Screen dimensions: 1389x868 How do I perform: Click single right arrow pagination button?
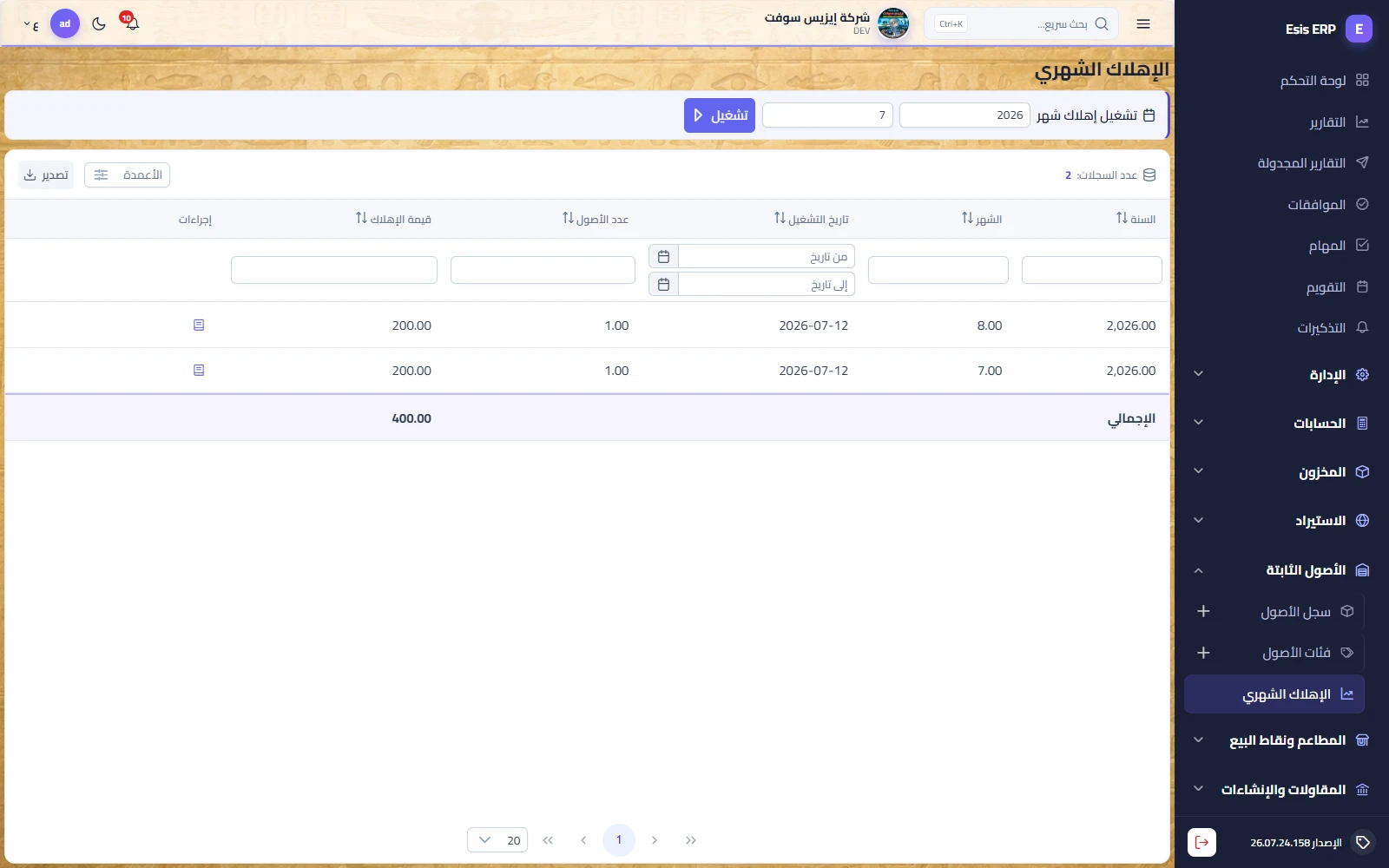click(655, 840)
